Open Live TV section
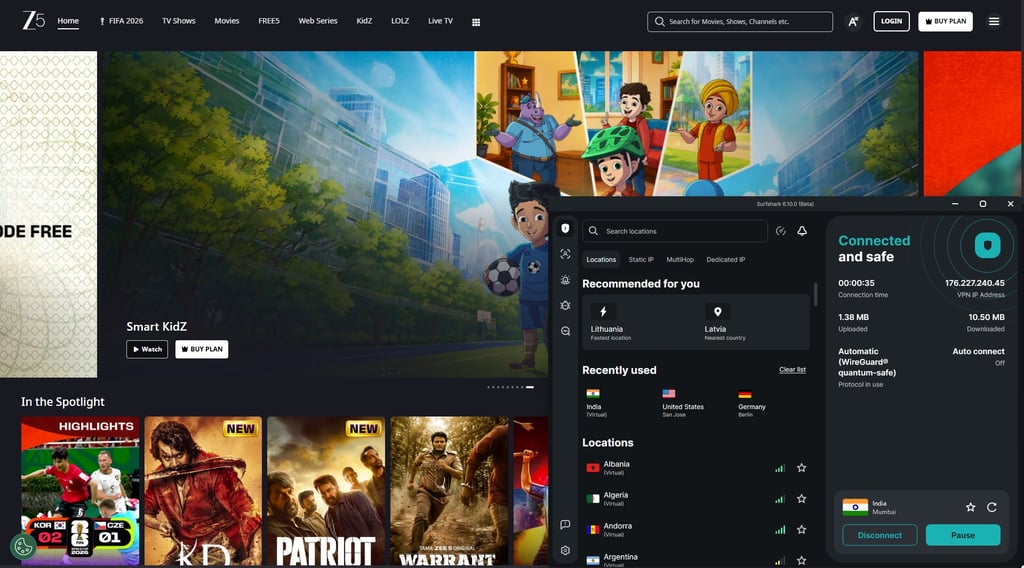This screenshot has height=568, width=1024. [x=440, y=21]
